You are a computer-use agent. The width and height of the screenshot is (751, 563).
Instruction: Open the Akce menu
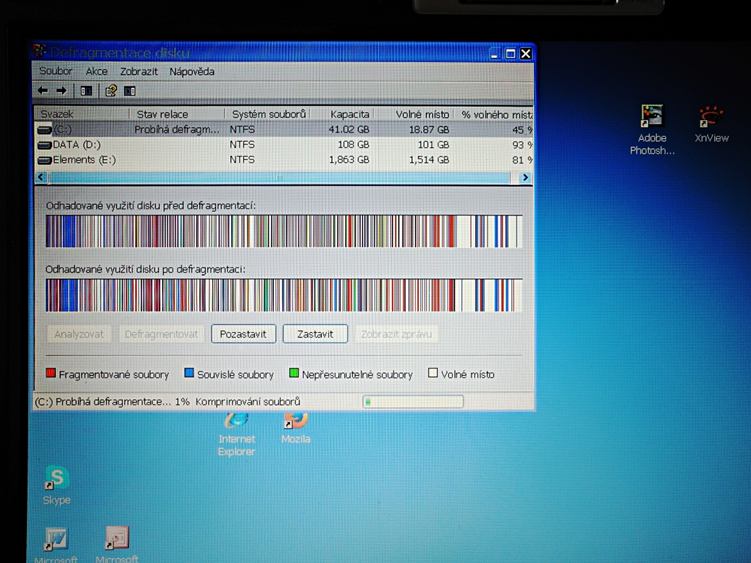[x=97, y=72]
